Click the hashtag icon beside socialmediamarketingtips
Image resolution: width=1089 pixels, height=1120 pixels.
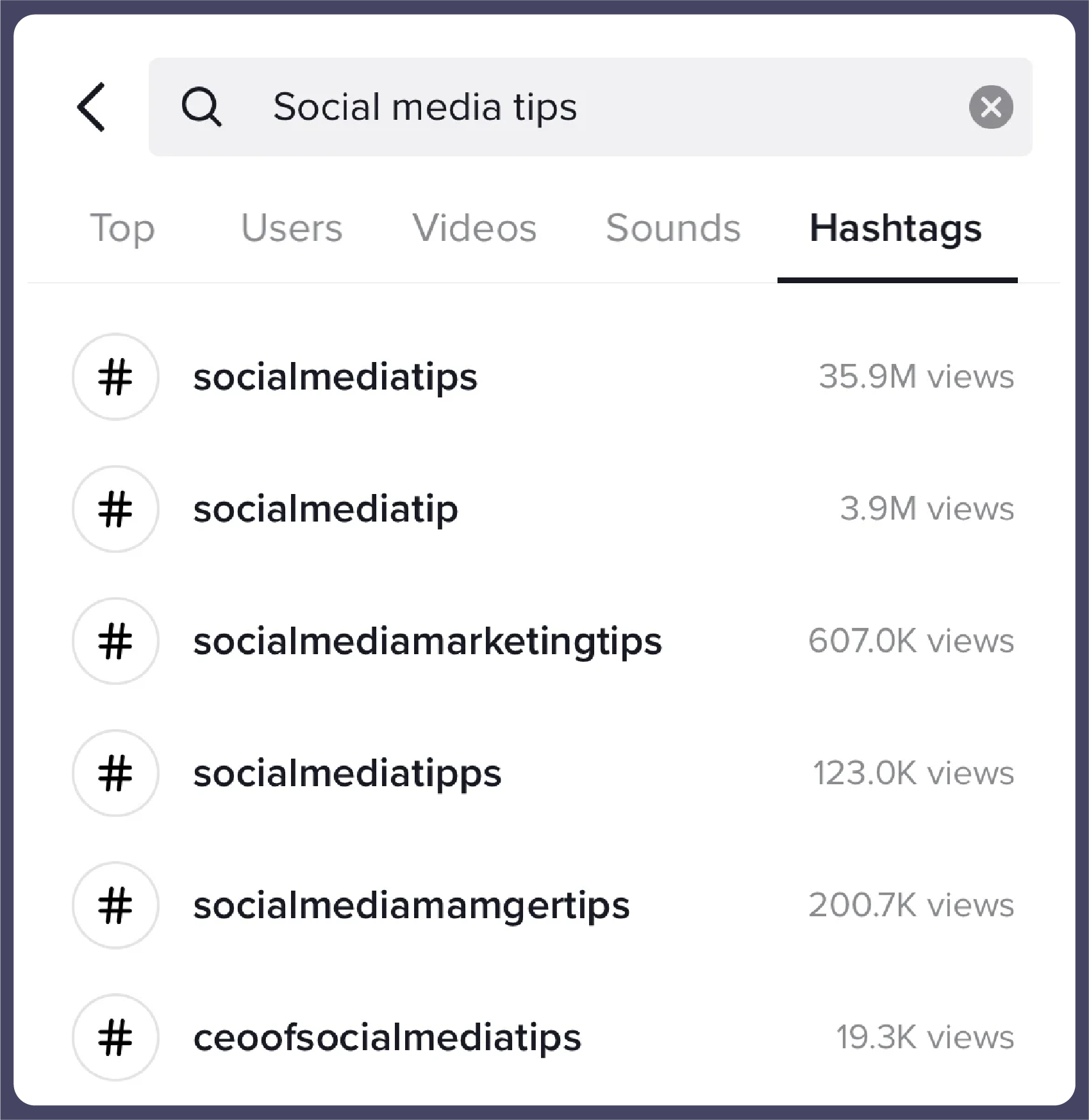[x=115, y=641]
